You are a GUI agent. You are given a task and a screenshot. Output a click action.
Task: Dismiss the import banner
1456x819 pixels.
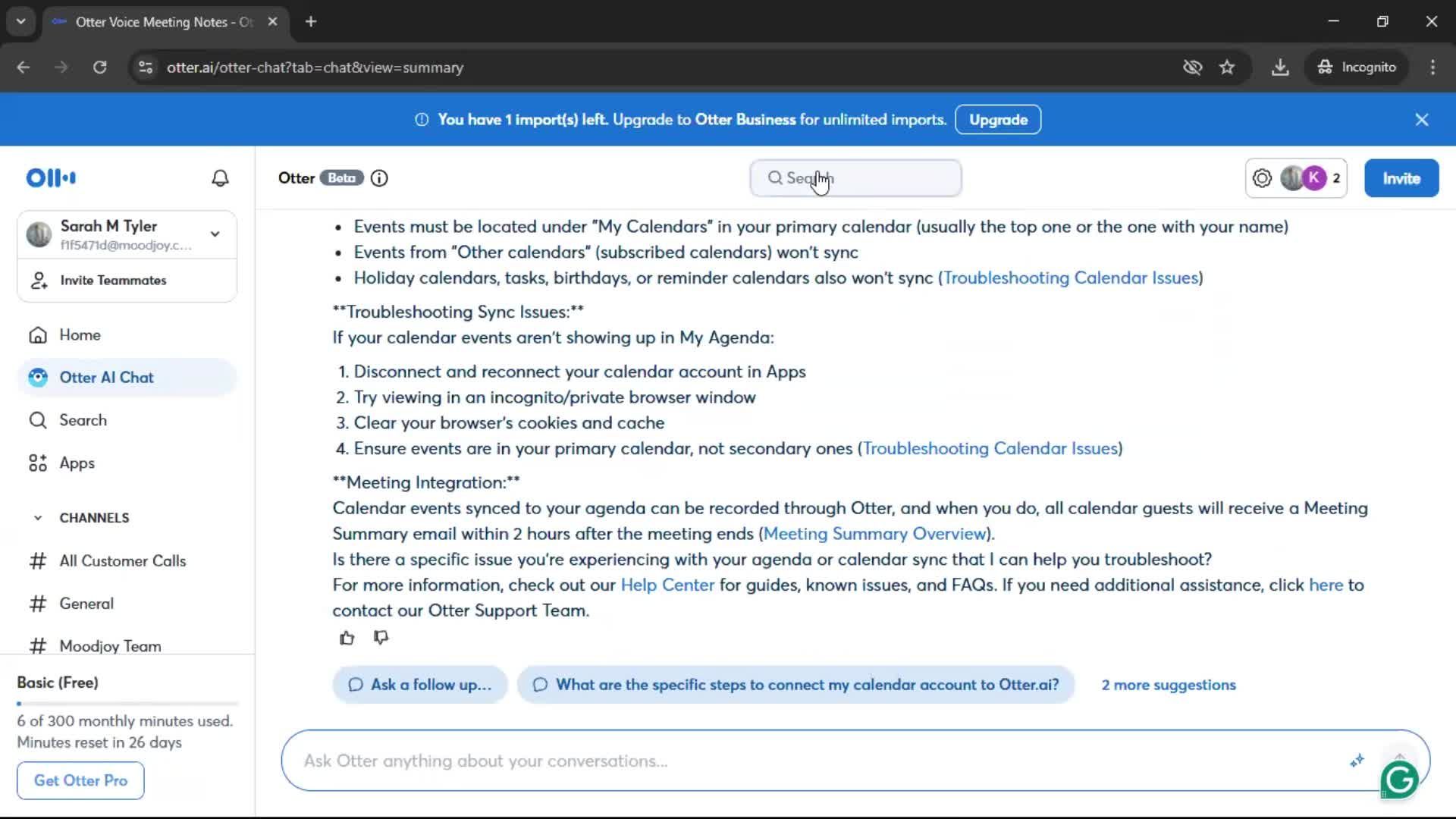(x=1422, y=120)
